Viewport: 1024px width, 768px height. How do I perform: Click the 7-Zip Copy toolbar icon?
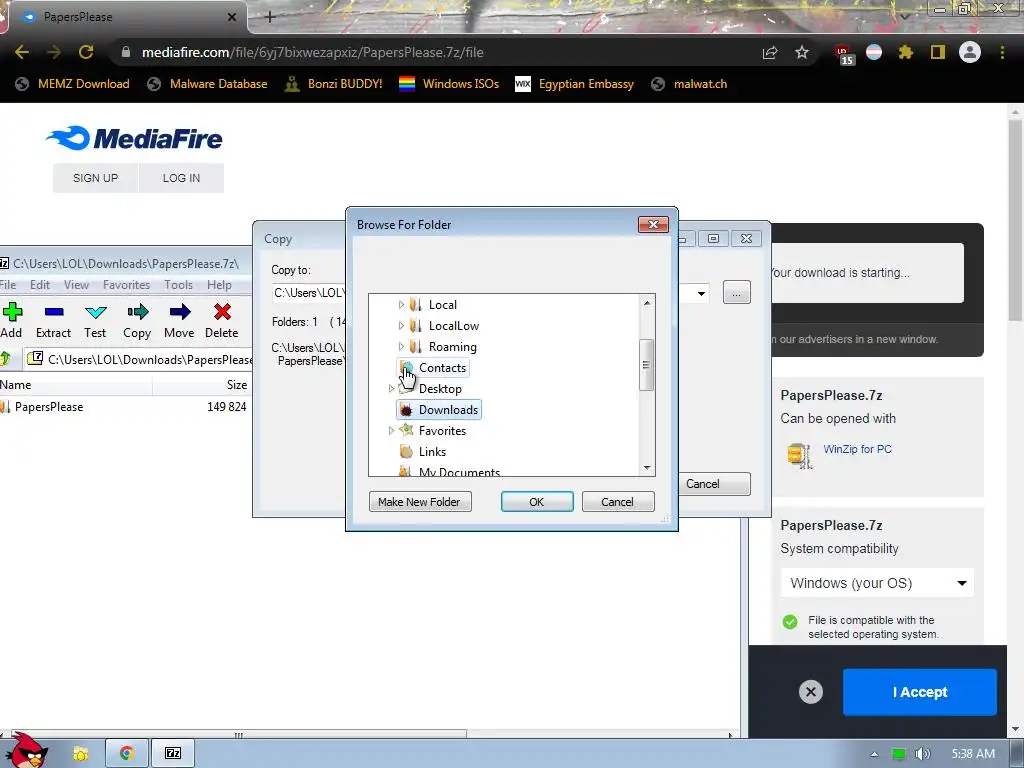point(138,312)
